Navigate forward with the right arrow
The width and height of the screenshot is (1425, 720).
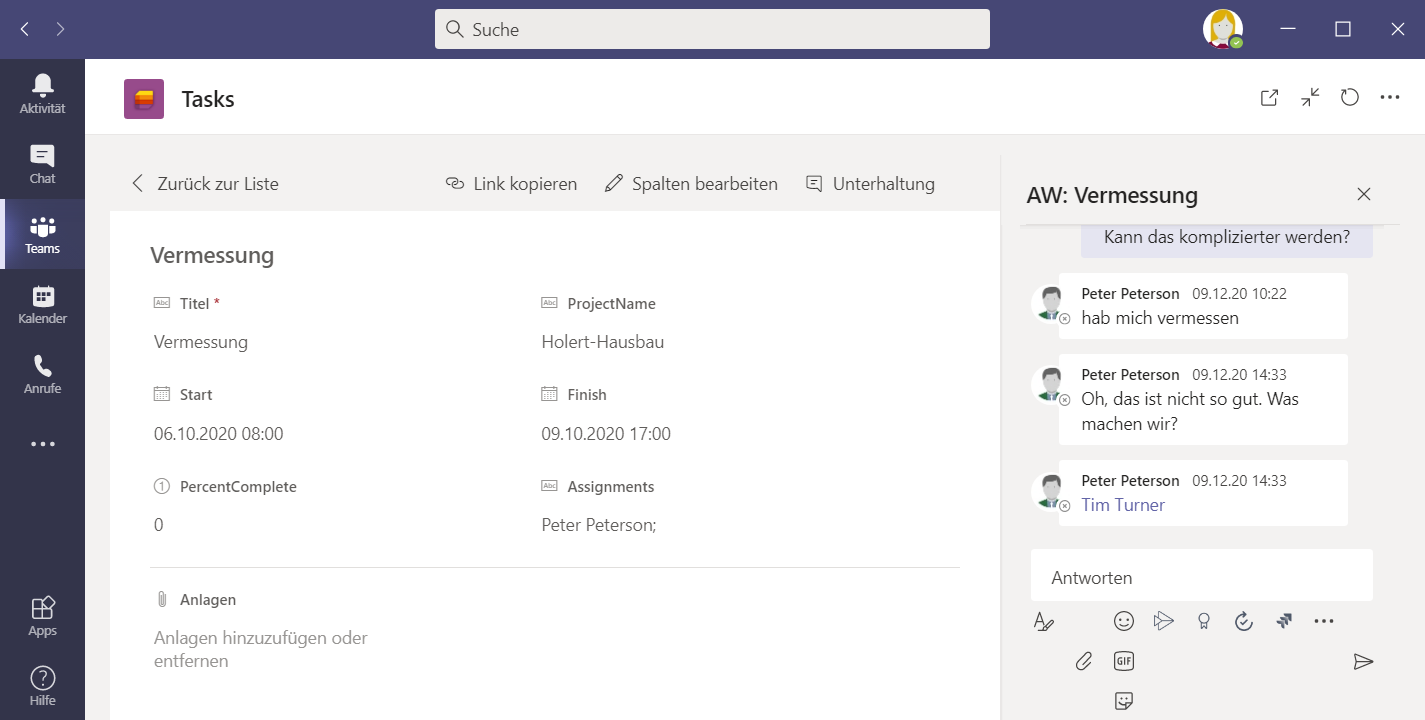point(60,29)
